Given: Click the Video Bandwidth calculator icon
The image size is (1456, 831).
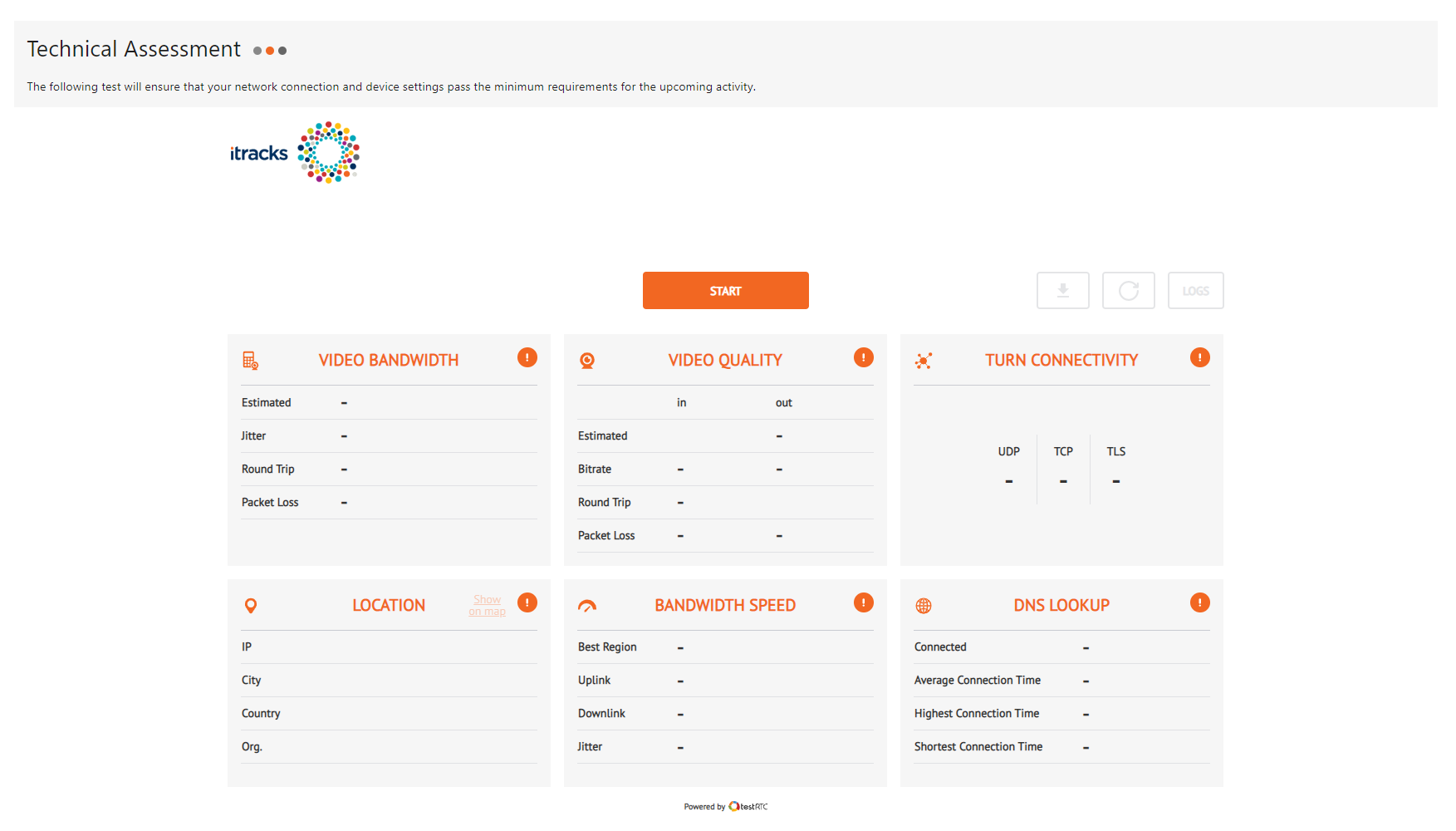Looking at the screenshot, I should point(250,360).
